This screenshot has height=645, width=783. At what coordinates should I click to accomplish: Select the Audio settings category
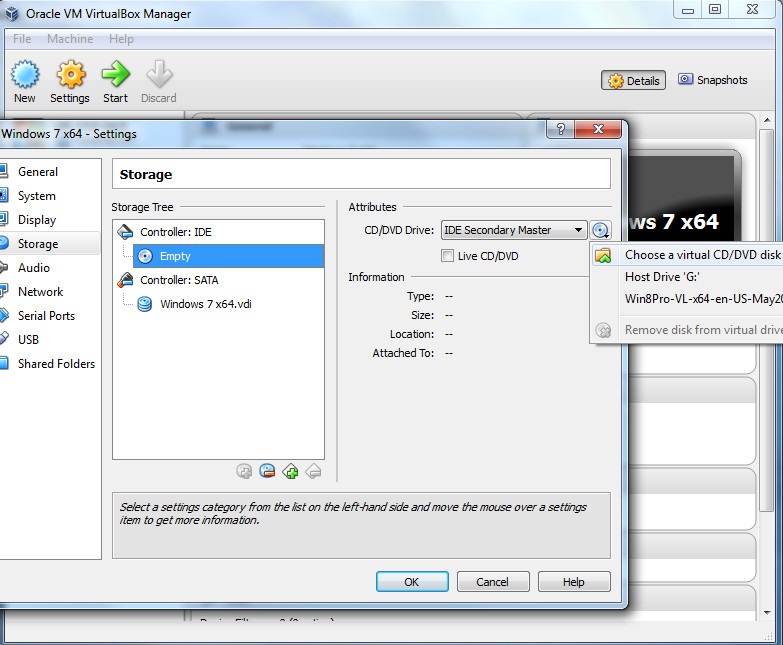tap(49, 268)
